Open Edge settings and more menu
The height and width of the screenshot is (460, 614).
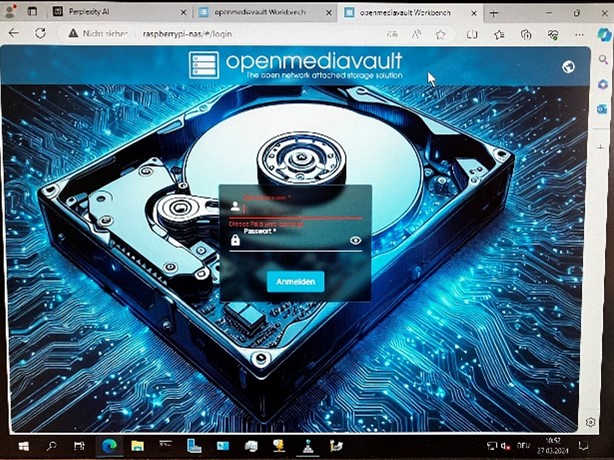(x=579, y=34)
